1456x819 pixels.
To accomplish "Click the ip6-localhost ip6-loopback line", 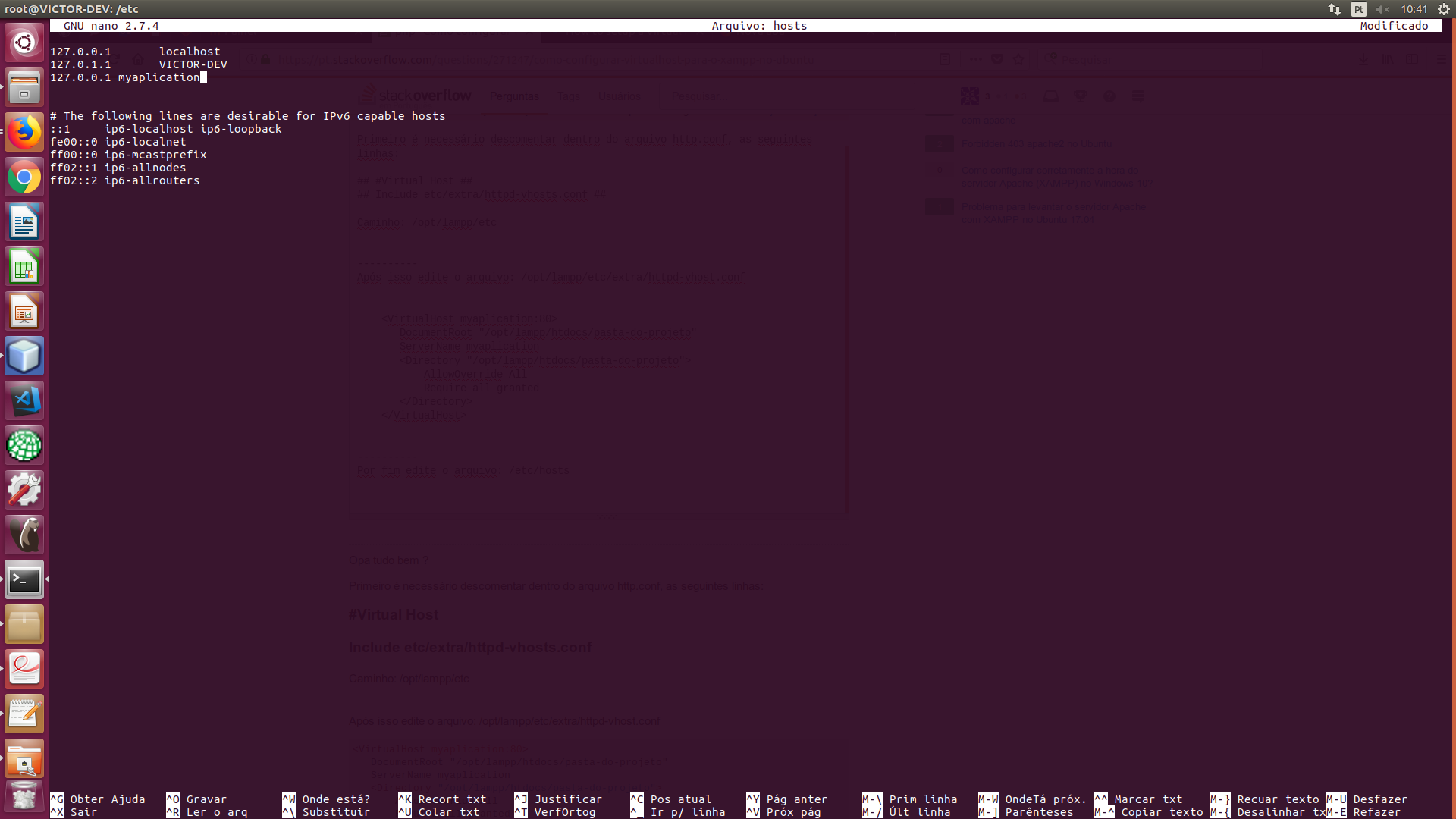I will (165, 129).
